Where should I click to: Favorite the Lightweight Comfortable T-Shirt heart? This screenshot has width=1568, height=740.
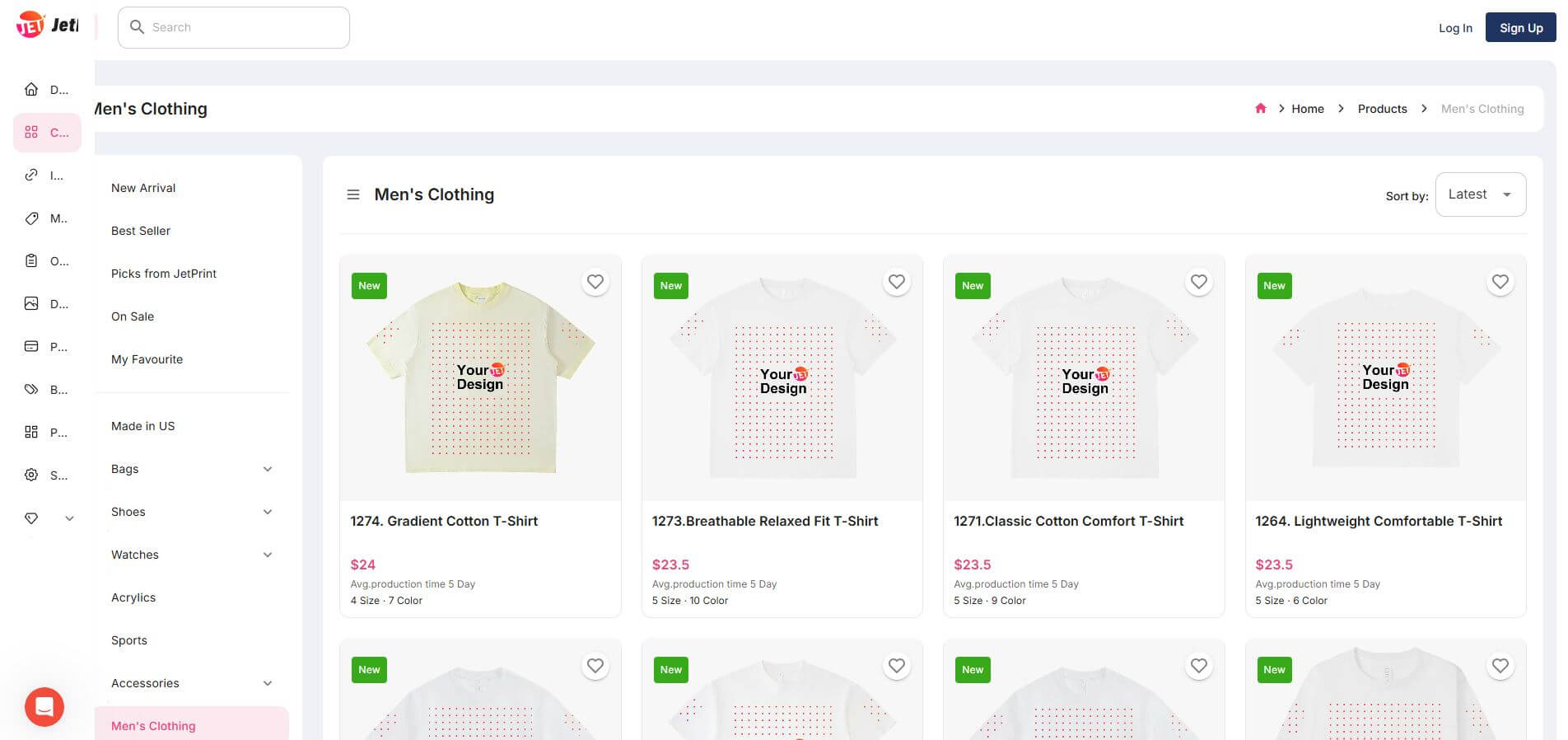(1500, 282)
